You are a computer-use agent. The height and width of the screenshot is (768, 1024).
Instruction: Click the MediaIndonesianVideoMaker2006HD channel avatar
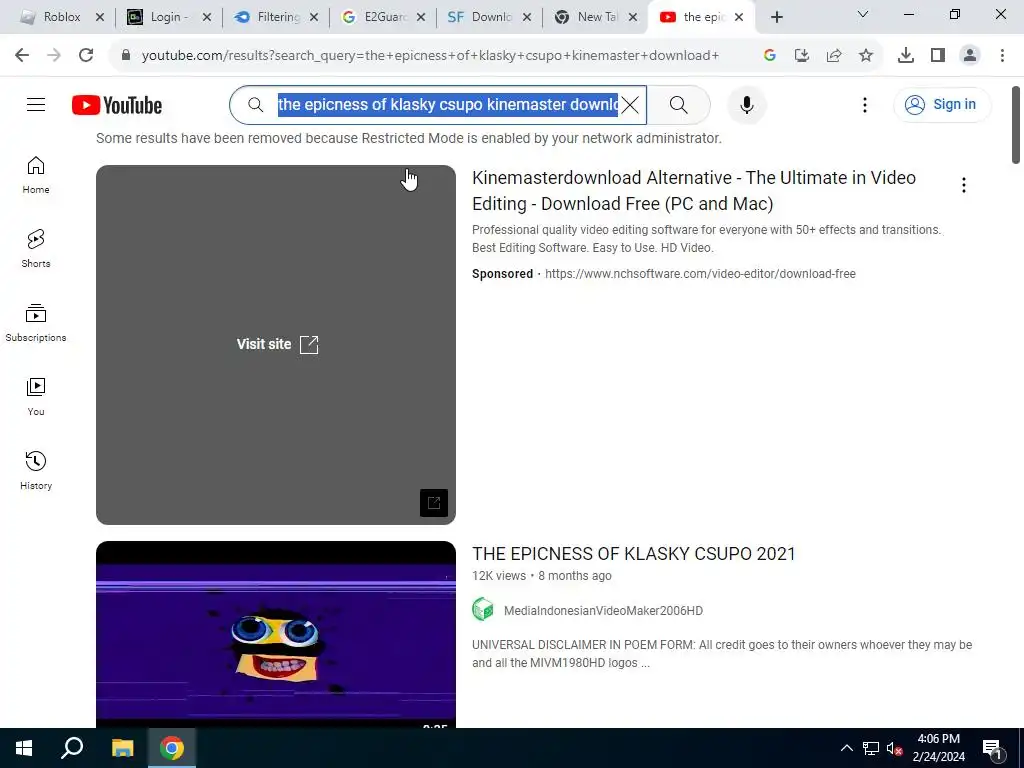tap(483, 609)
